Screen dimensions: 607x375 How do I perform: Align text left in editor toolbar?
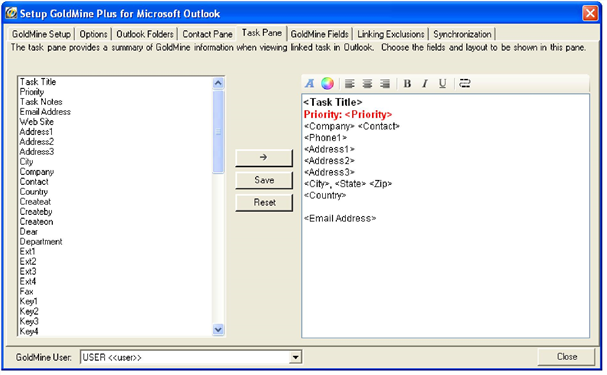pyautogui.click(x=350, y=83)
